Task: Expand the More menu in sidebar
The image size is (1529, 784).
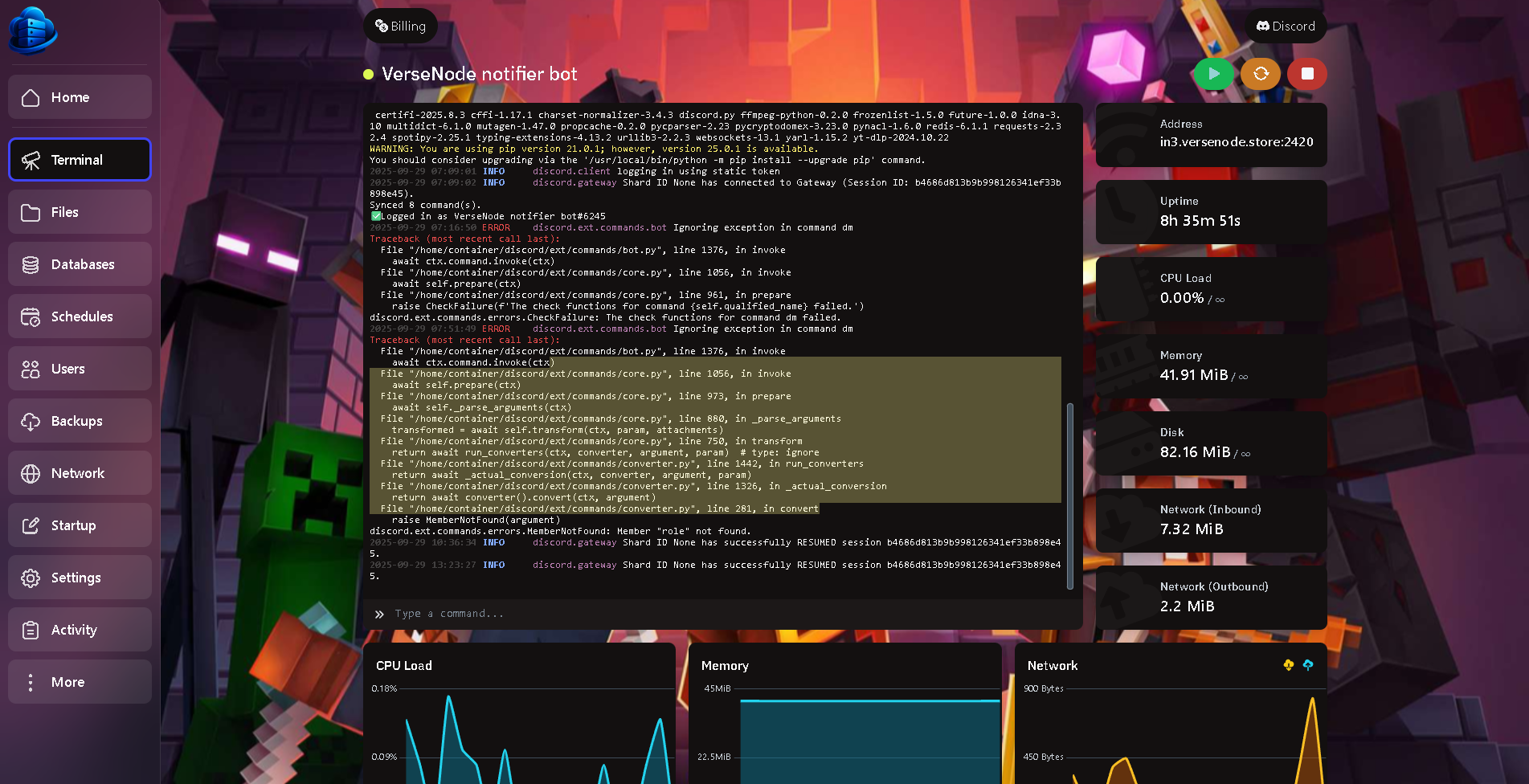Action: (80, 682)
